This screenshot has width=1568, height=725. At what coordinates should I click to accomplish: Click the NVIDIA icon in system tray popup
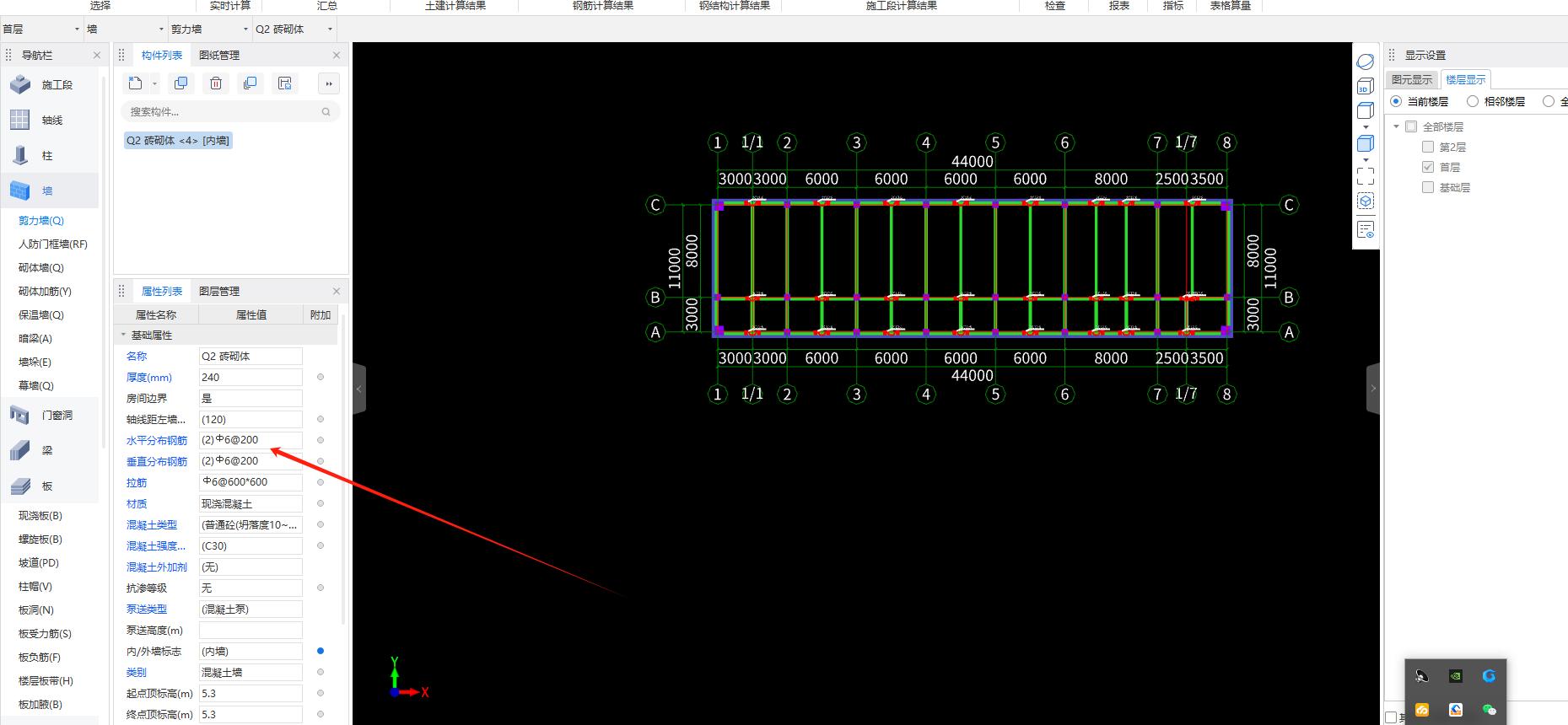point(1456,676)
